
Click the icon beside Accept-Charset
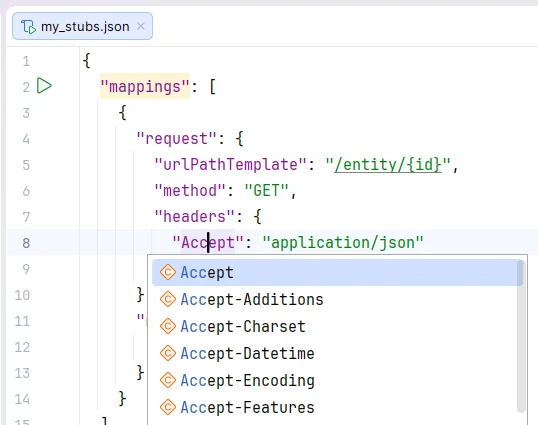click(x=168, y=326)
